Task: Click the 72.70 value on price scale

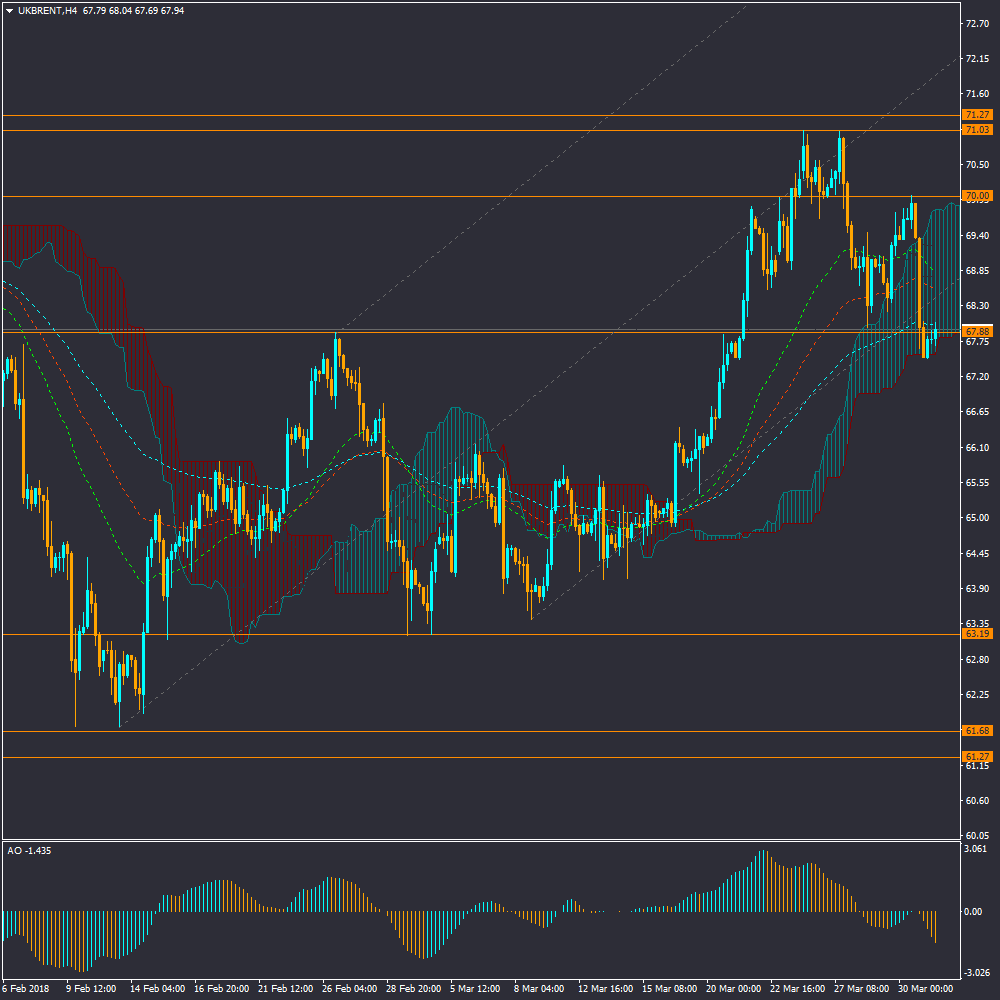Action: (978, 23)
